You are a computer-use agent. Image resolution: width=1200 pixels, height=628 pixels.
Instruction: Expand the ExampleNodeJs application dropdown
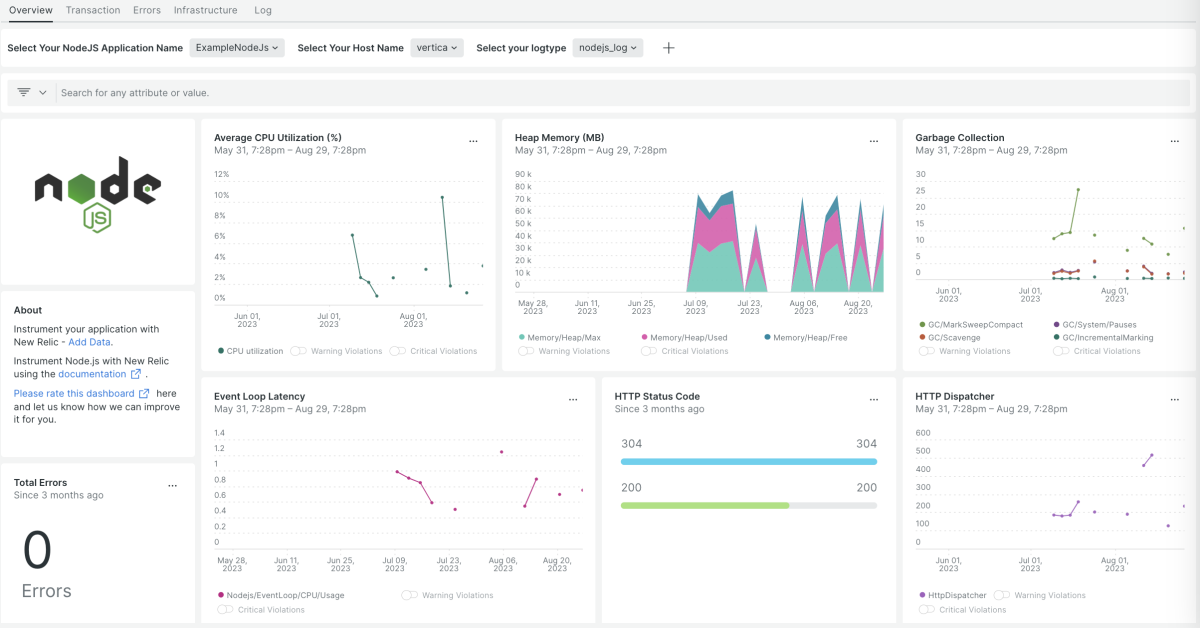pos(237,48)
